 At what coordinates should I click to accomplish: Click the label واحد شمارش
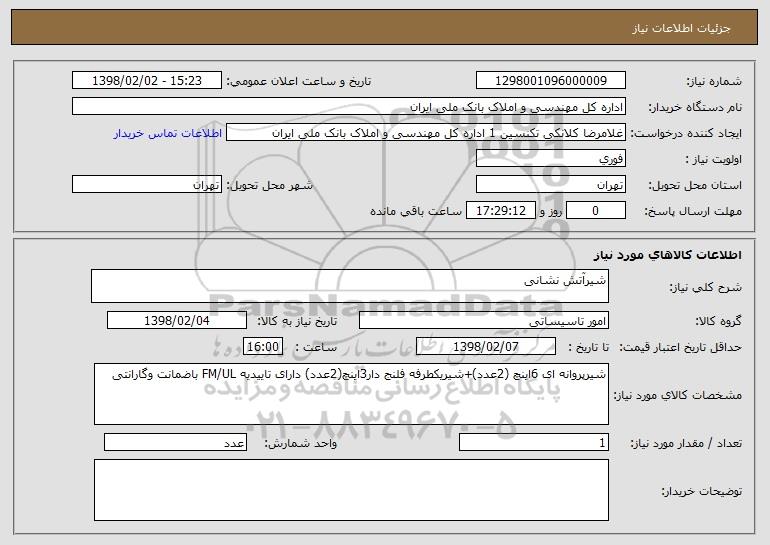click(x=301, y=444)
